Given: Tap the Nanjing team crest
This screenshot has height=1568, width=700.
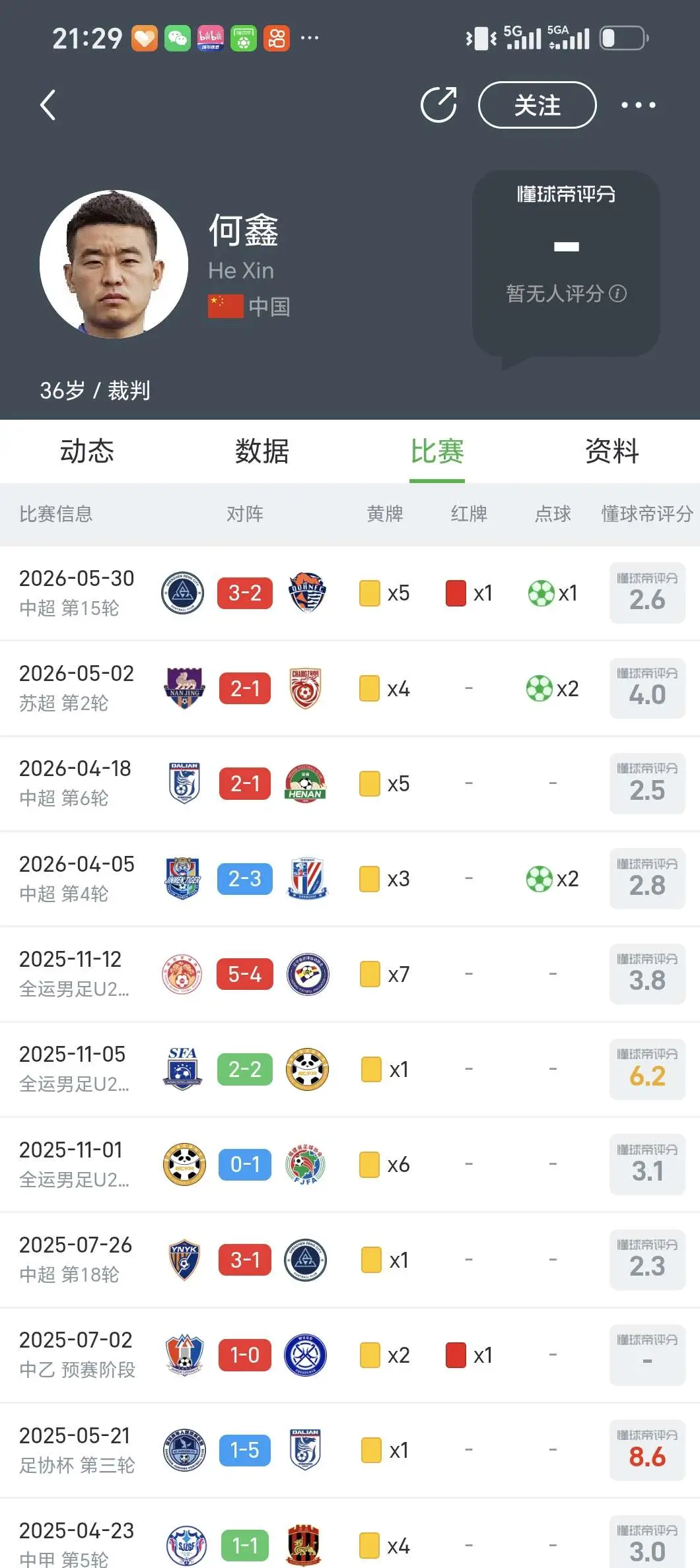Looking at the screenshot, I should coord(184,688).
